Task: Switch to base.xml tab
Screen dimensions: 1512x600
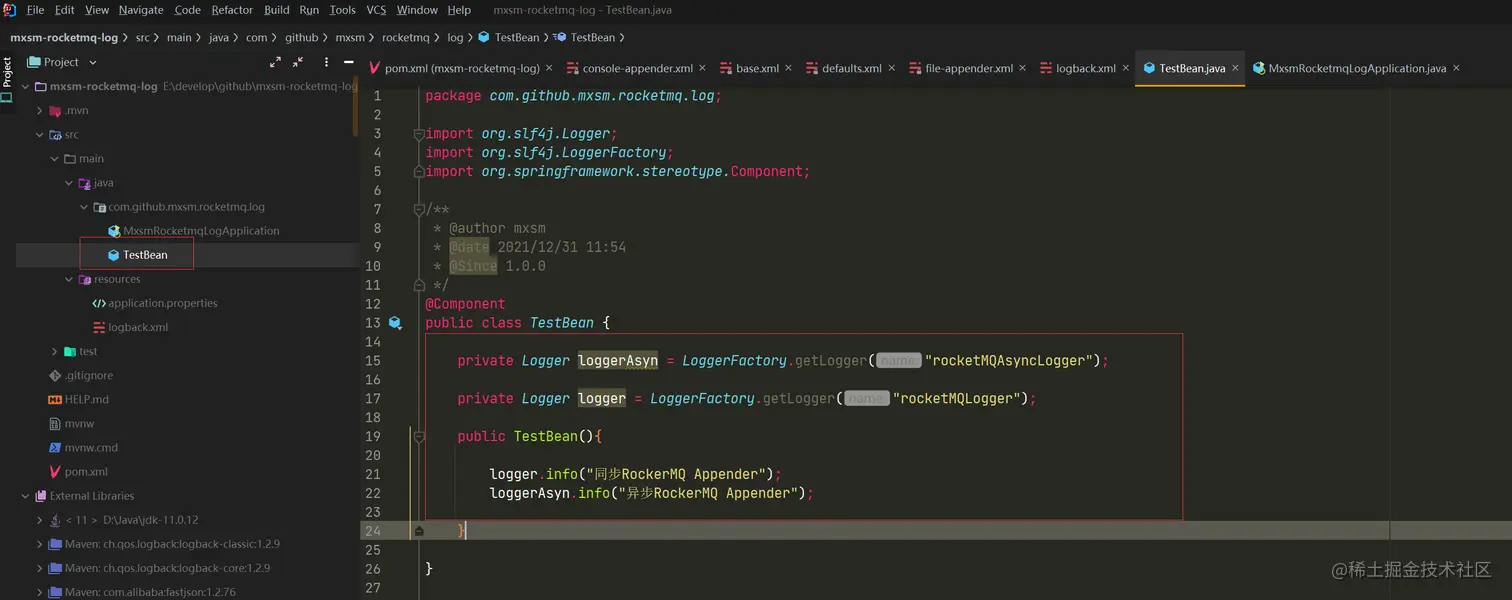Action: [757, 68]
